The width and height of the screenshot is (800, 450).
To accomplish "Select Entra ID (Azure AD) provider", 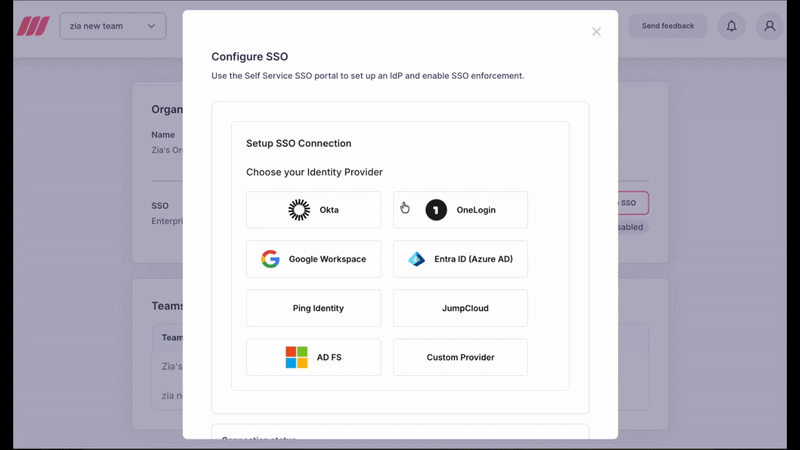I will coord(460,259).
